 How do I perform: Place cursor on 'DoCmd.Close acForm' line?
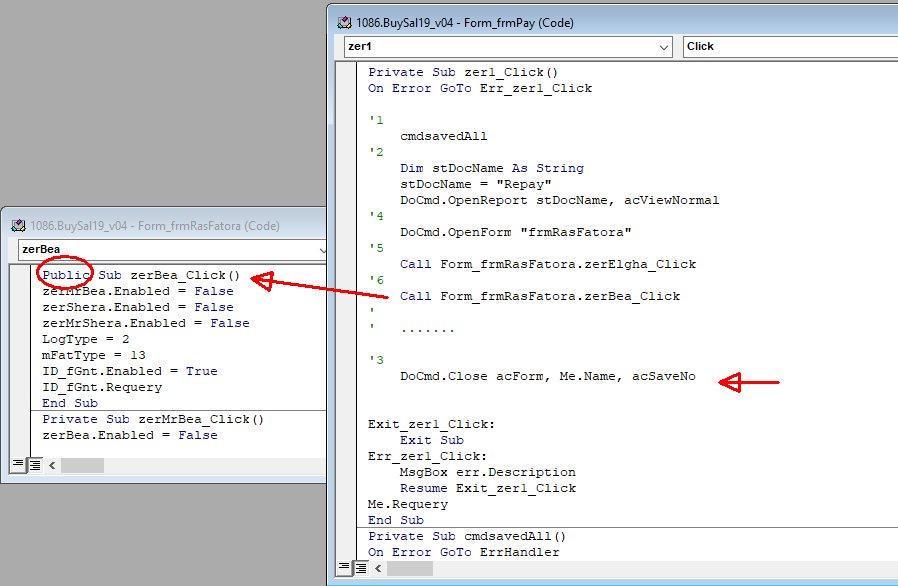click(x=547, y=376)
